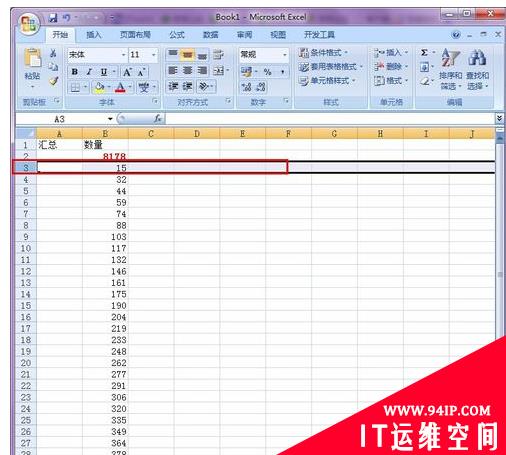
Task: Toggle Bold formatting
Action: click(x=75, y=72)
